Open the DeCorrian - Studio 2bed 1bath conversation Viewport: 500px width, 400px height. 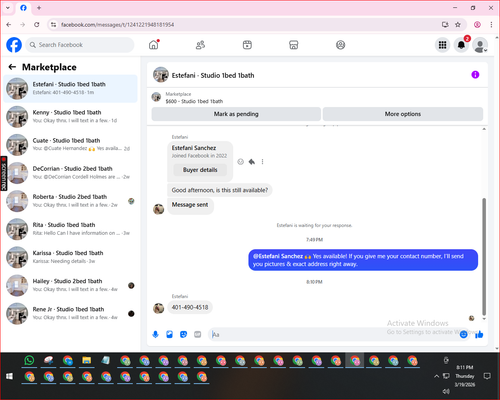click(x=70, y=173)
